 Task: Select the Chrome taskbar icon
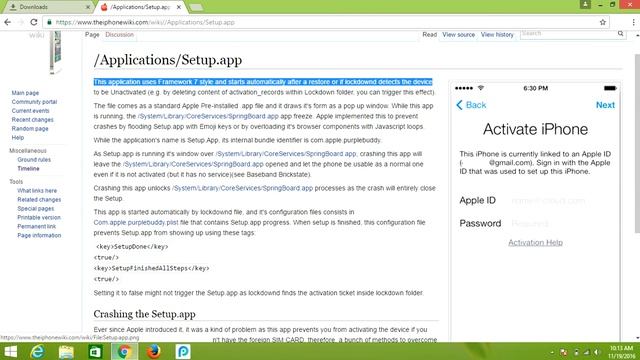pos(124,351)
